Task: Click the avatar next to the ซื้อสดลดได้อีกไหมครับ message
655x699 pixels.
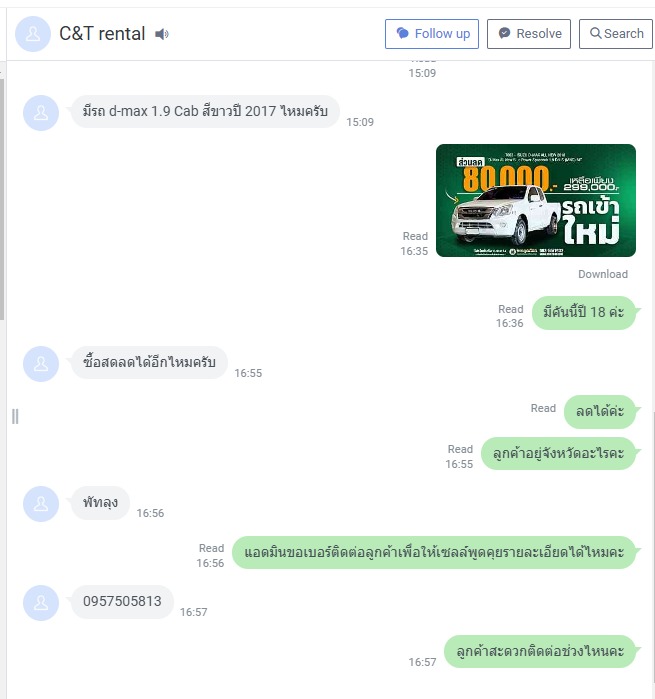Action: point(41,364)
